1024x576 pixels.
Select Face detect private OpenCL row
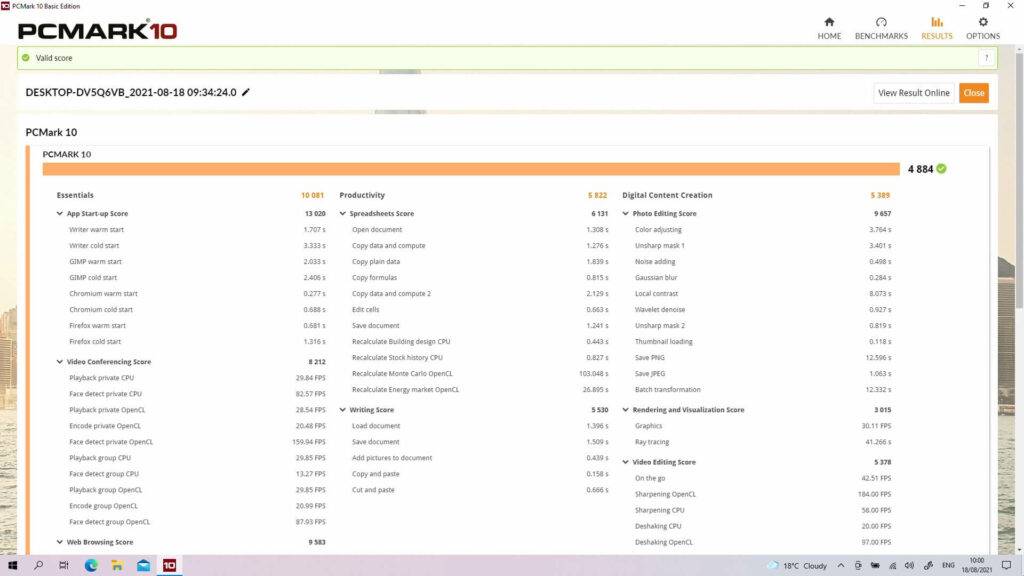(x=197, y=442)
